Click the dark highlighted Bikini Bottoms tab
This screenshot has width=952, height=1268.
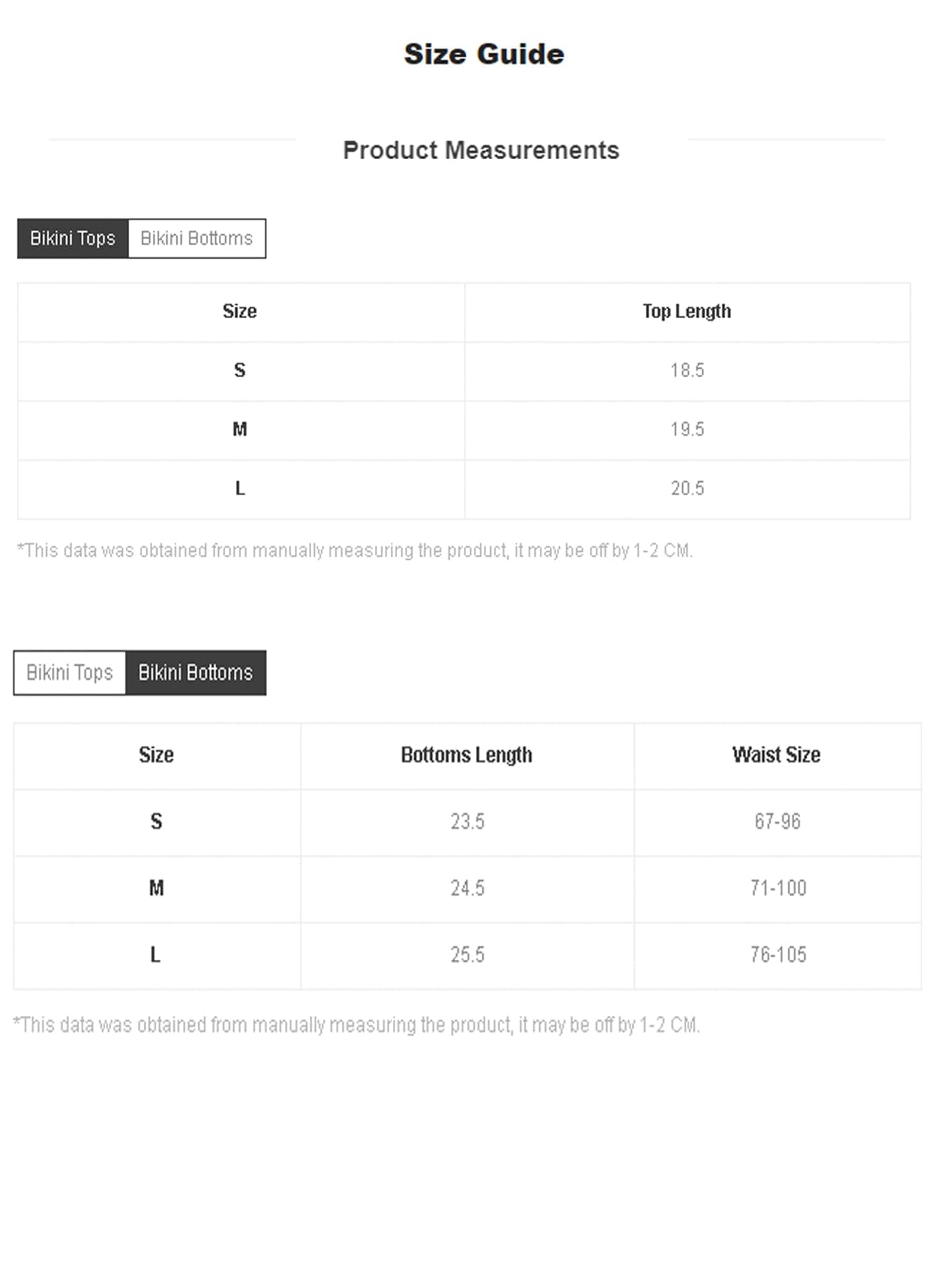[x=195, y=673]
